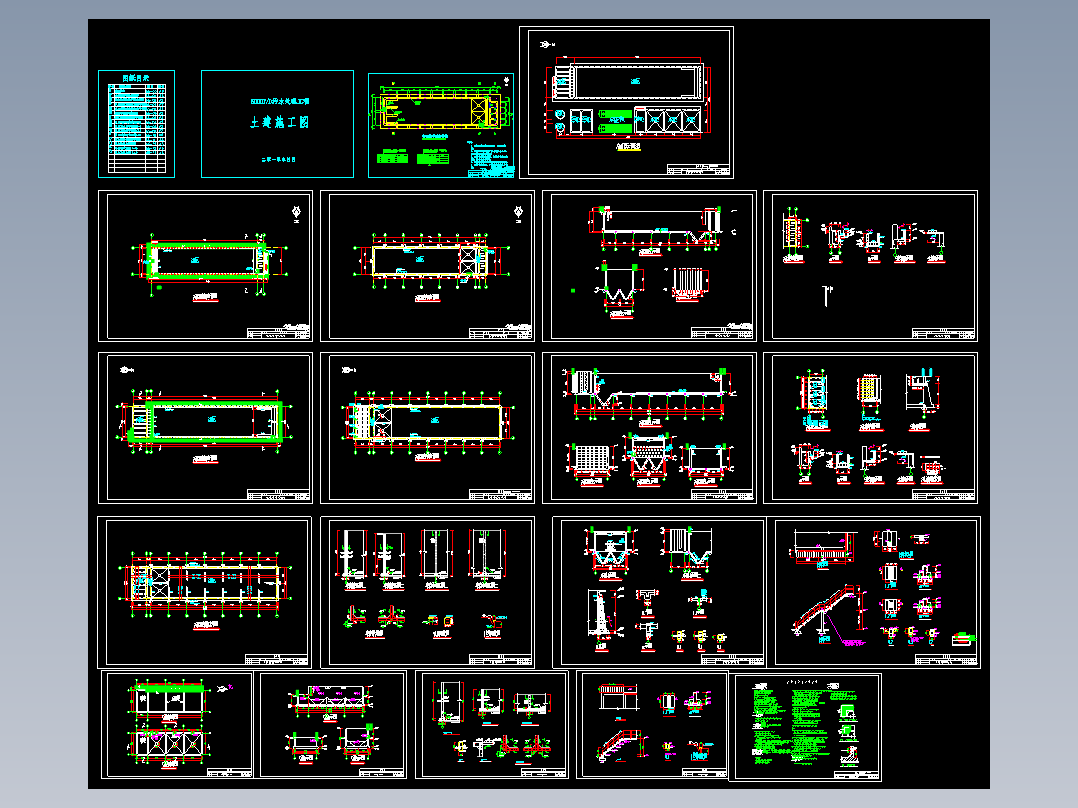Open fourth-row sheet with hopper sections and column details

[659, 592]
